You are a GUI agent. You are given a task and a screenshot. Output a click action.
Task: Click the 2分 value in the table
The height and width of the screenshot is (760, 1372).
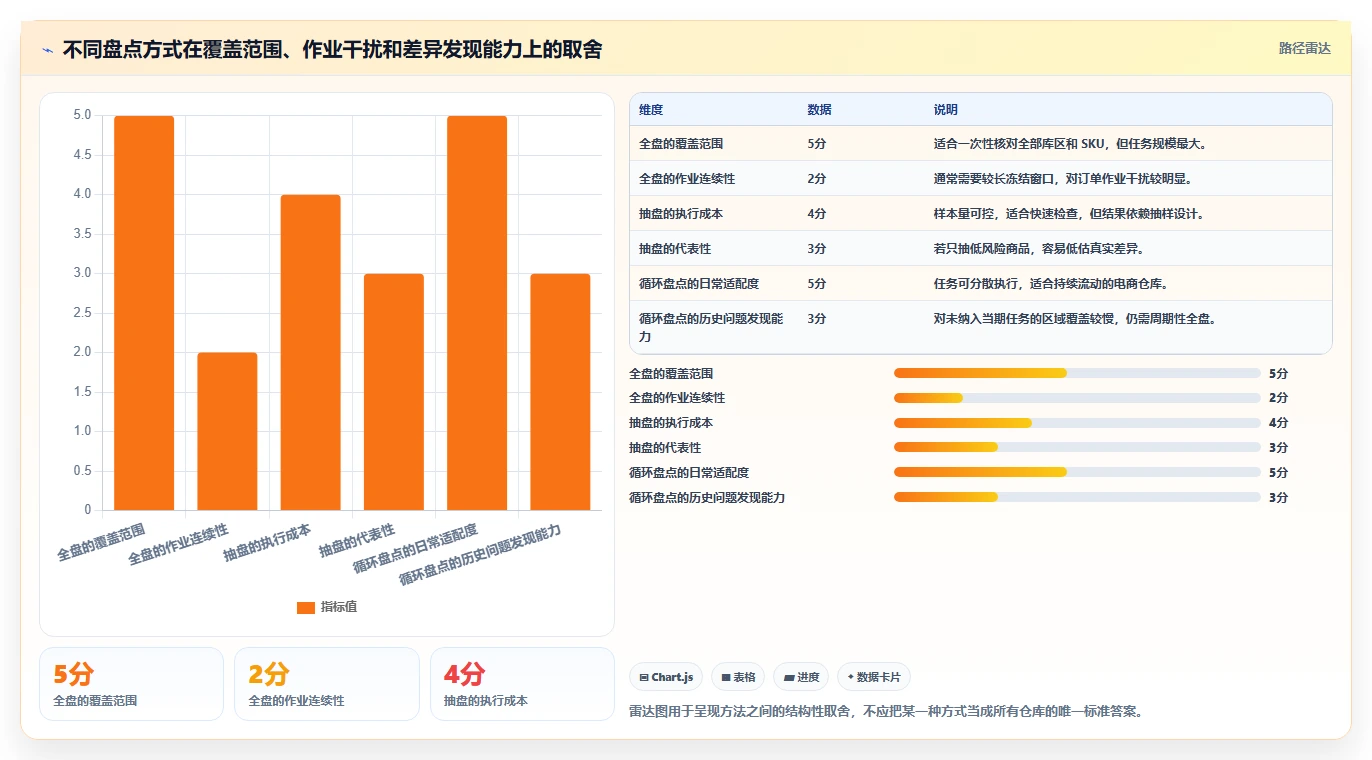pyautogui.click(x=816, y=178)
